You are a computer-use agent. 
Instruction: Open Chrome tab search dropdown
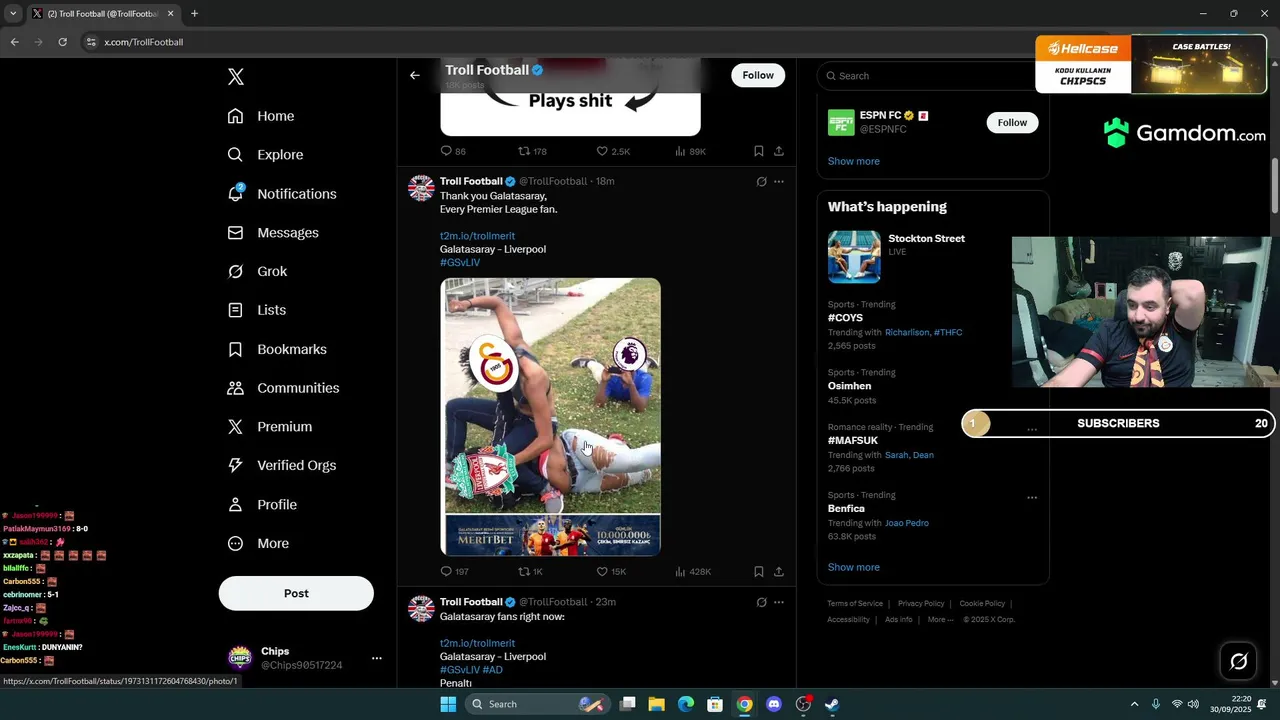13,14
